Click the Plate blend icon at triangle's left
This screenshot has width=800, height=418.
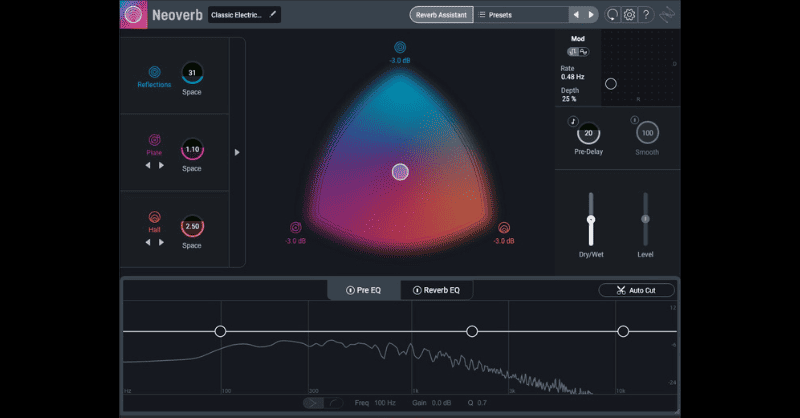click(296, 227)
